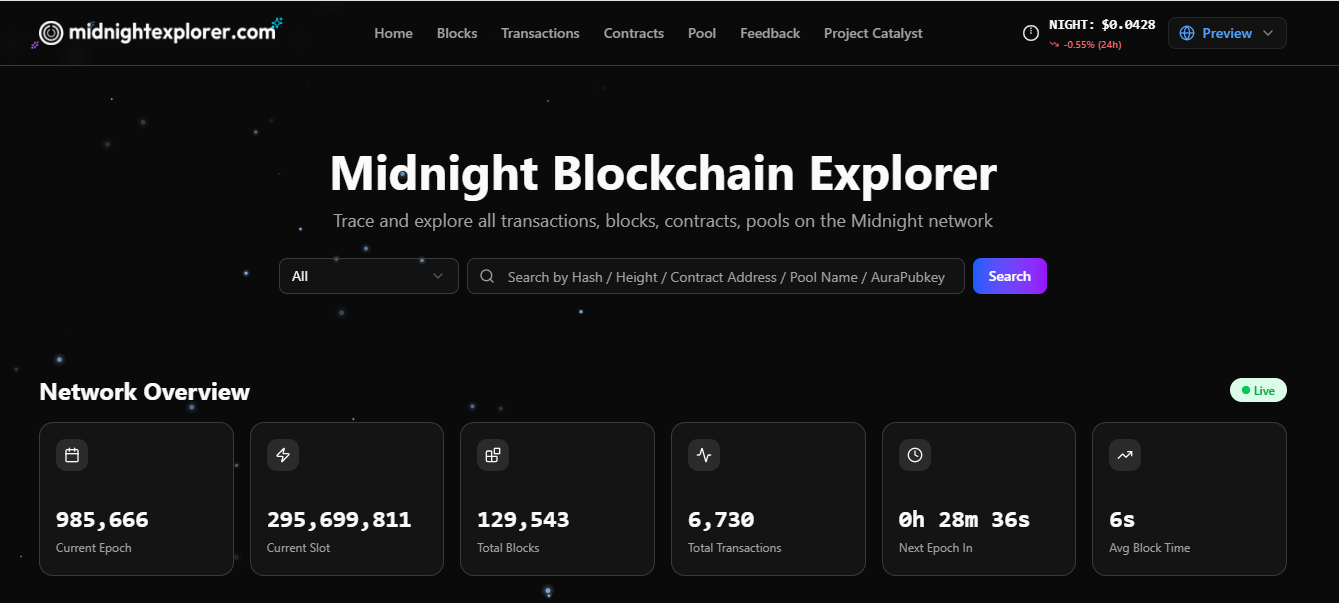This screenshot has width=1339, height=603.
Task: Click the Current Slot label
Action: (x=299, y=548)
